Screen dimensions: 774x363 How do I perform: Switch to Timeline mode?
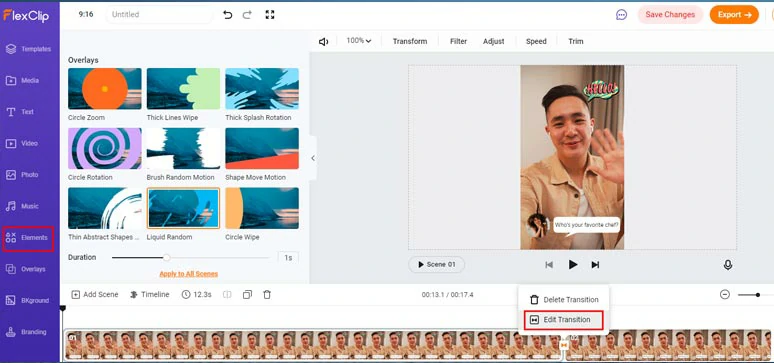[150, 294]
